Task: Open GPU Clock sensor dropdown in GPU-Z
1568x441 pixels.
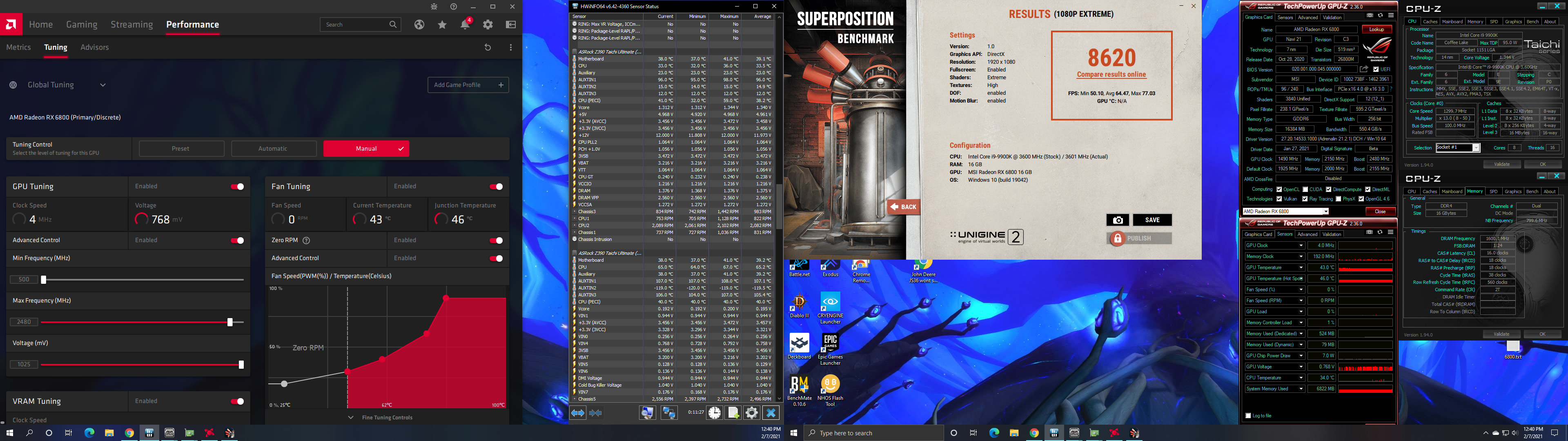Action: (x=1301, y=245)
